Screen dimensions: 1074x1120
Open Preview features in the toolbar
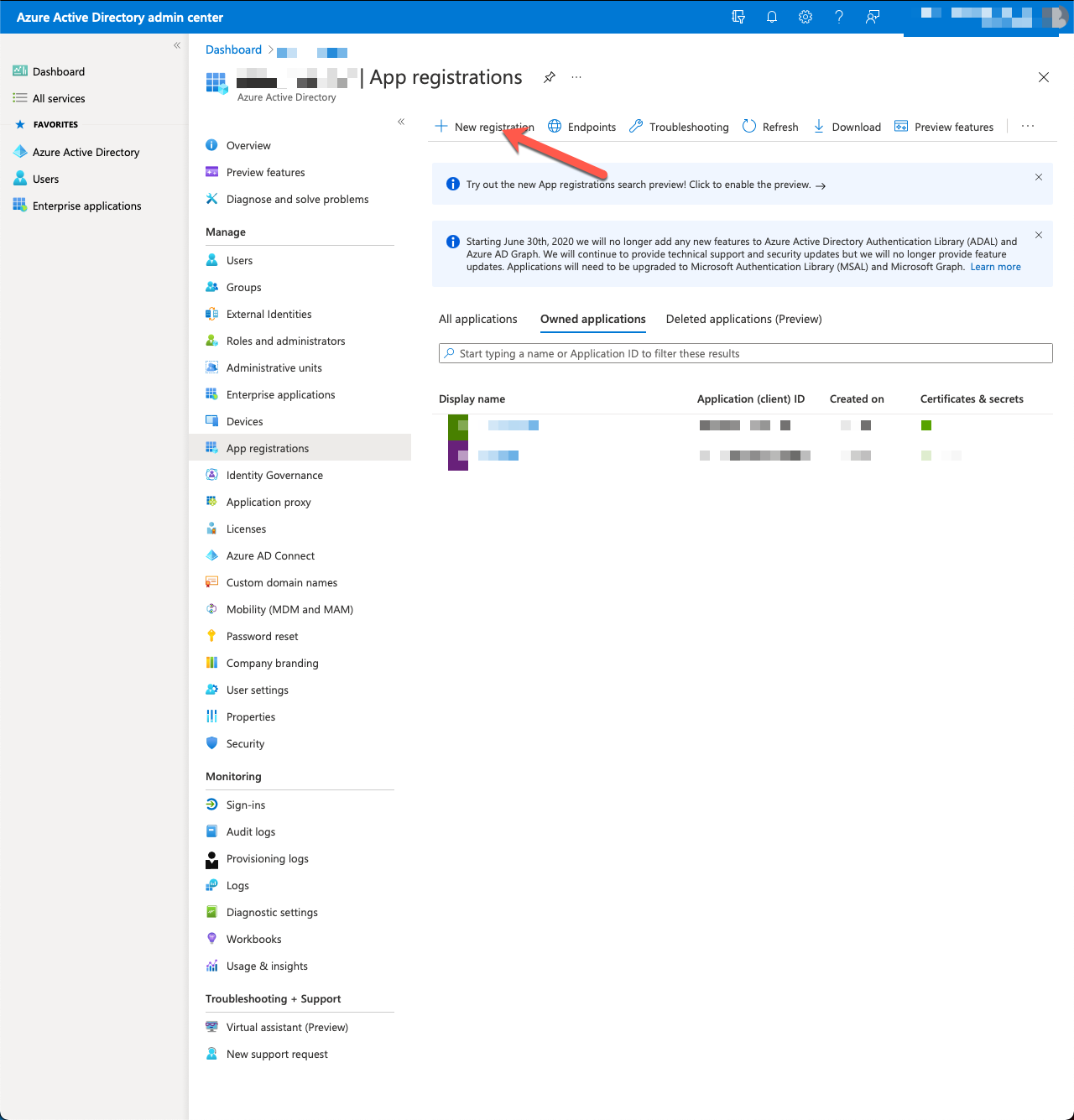coord(944,127)
